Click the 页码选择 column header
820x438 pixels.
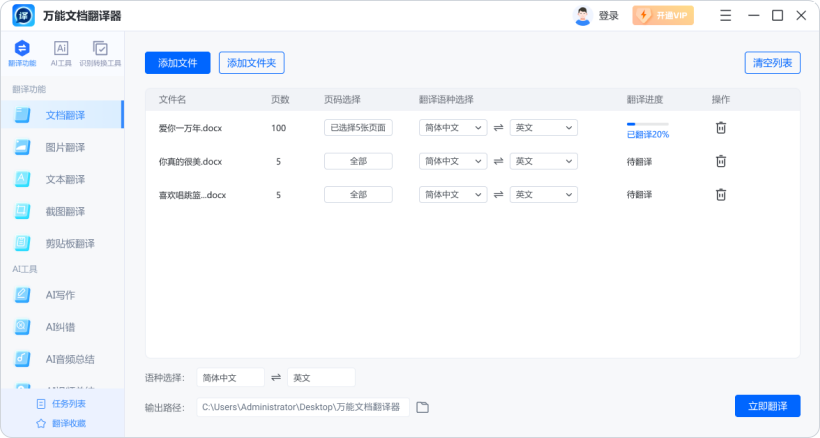point(342,99)
